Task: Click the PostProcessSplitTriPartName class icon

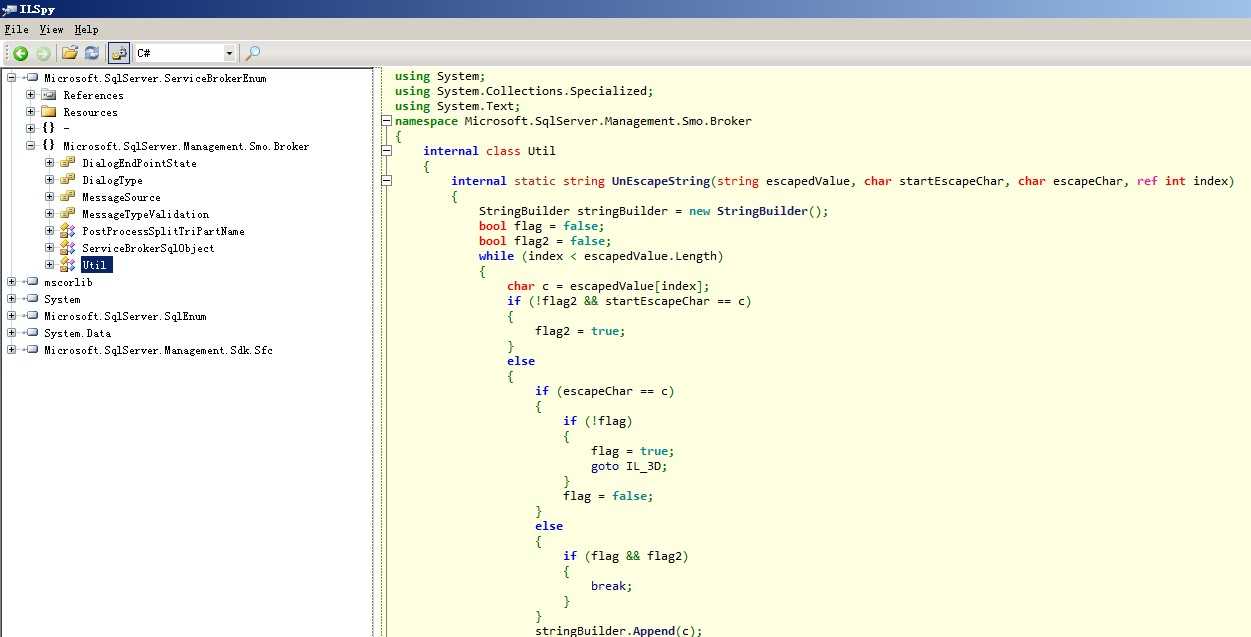Action: pyautogui.click(x=67, y=231)
